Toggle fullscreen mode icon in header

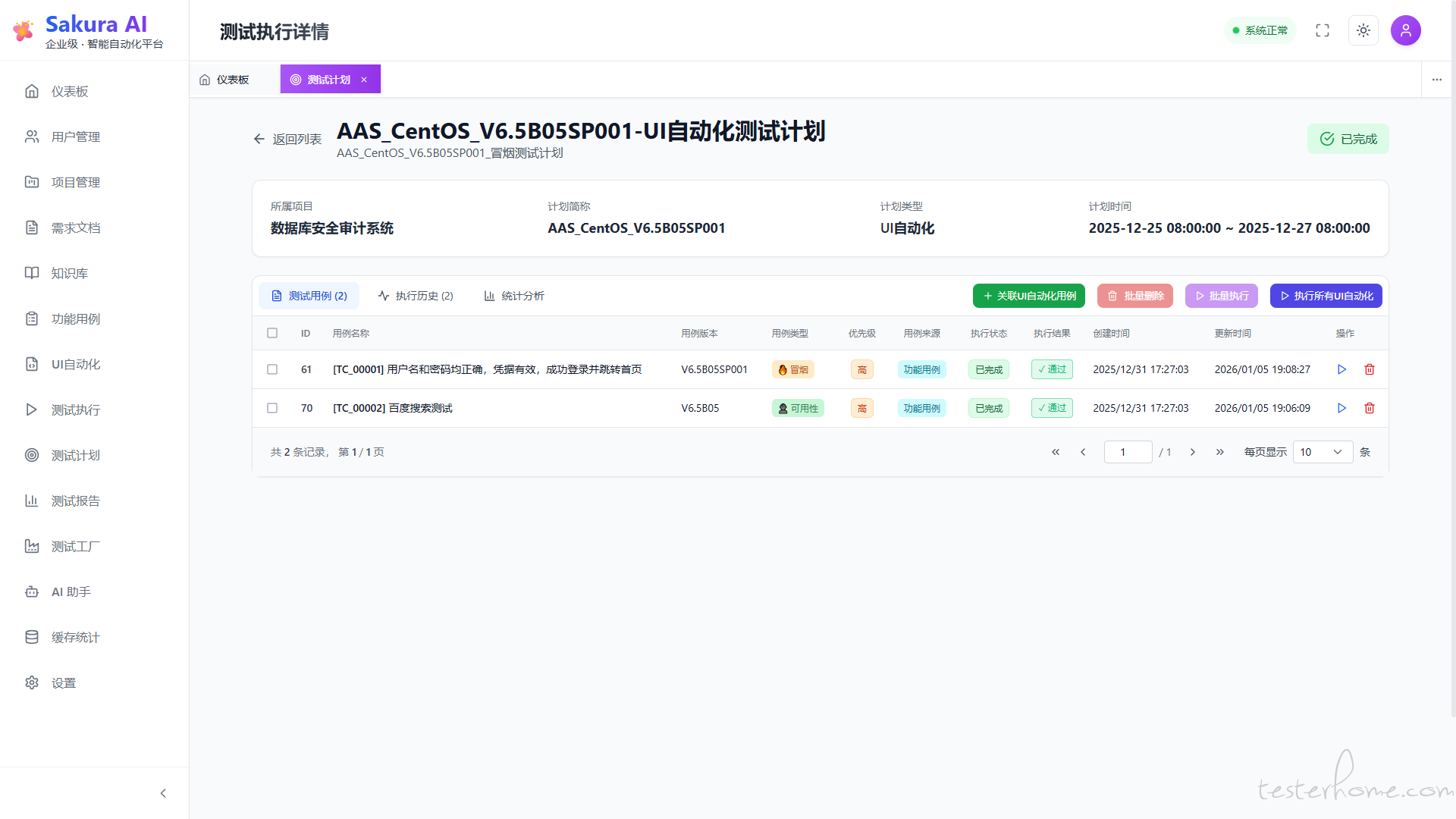pos(1323,30)
